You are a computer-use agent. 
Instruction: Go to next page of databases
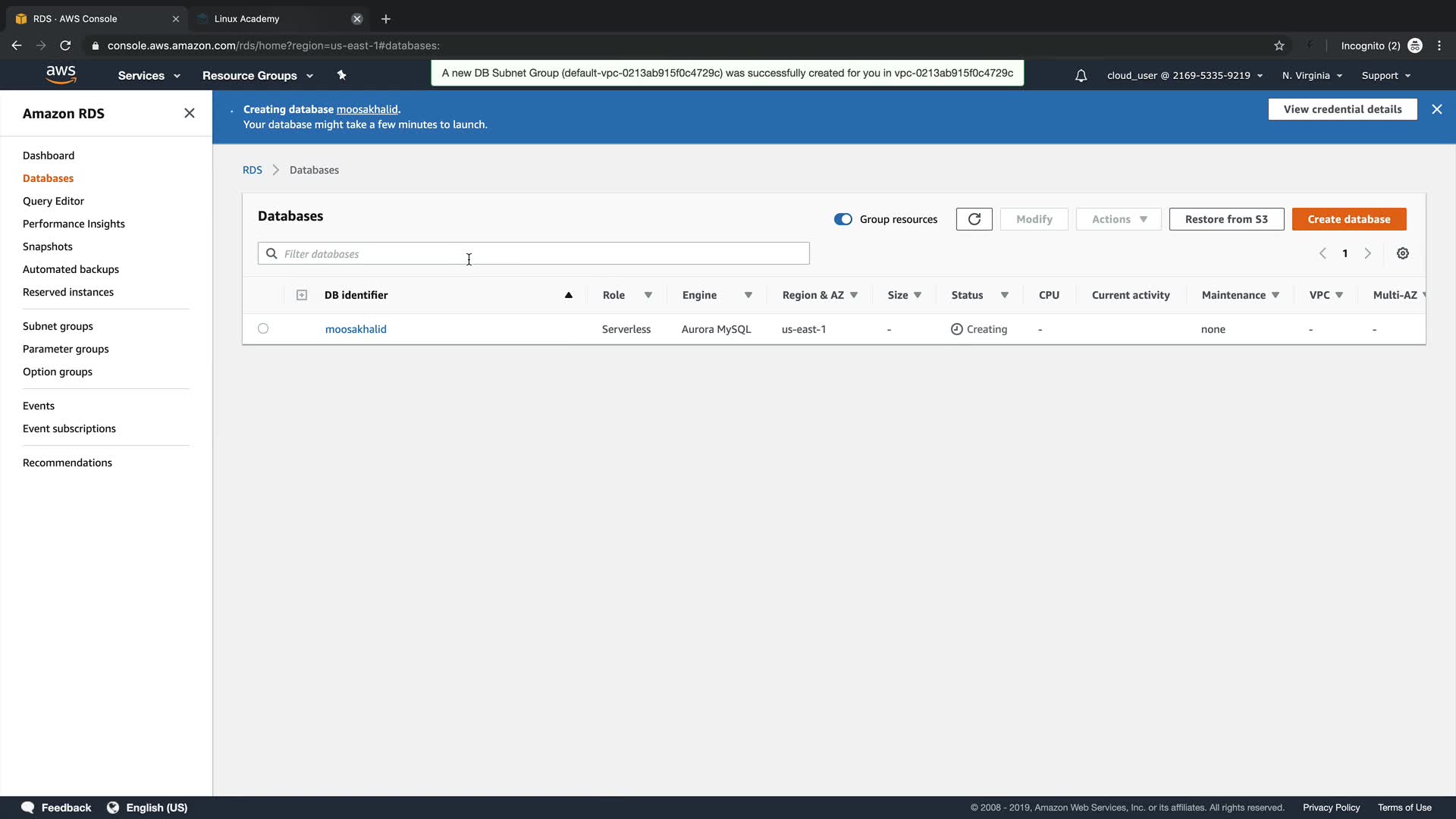tap(1367, 253)
